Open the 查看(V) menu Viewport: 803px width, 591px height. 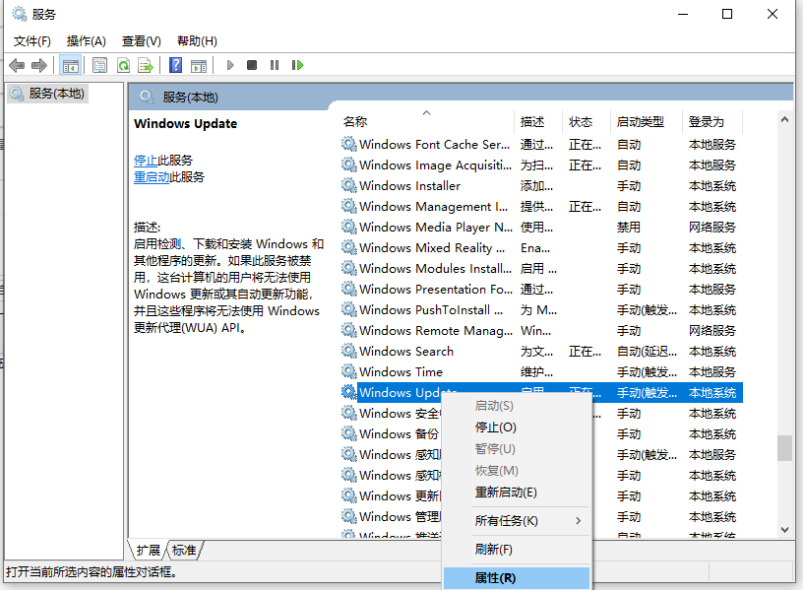point(141,41)
